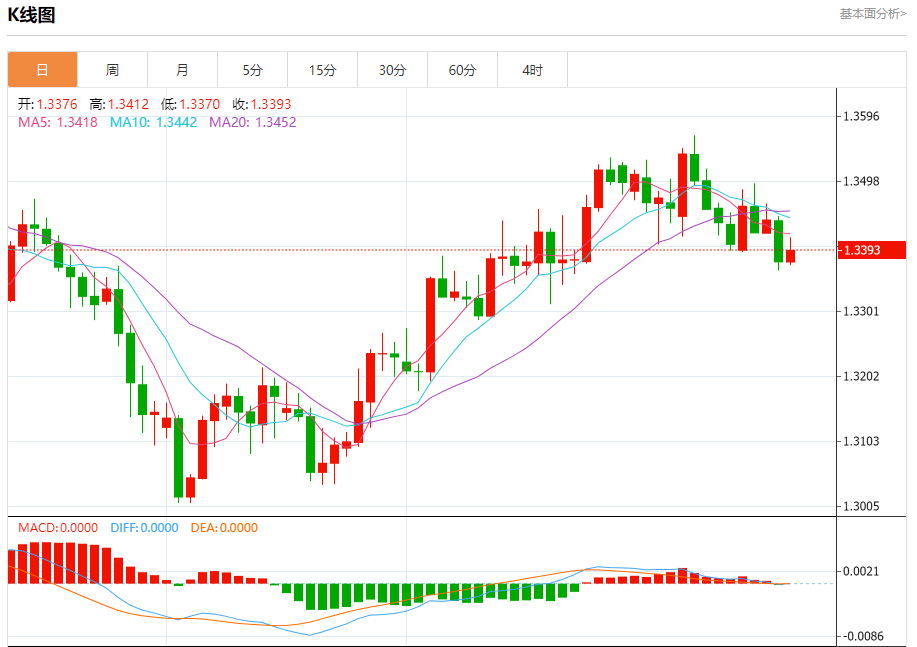Screen dimensions: 917x647
Task: Switch to the 周 weekly tab
Action: [x=112, y=70]
